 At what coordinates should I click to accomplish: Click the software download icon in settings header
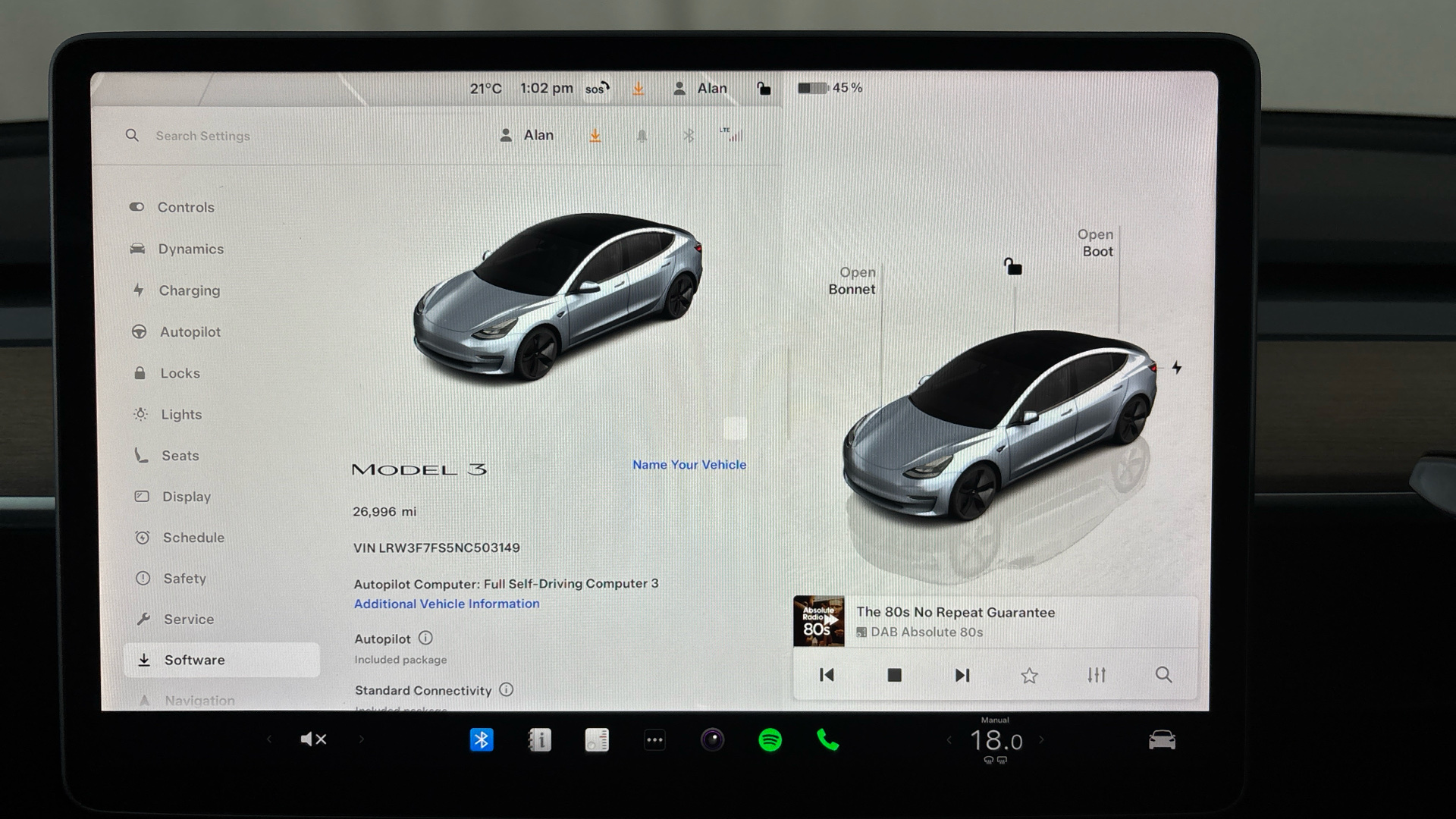pos(595,136)
